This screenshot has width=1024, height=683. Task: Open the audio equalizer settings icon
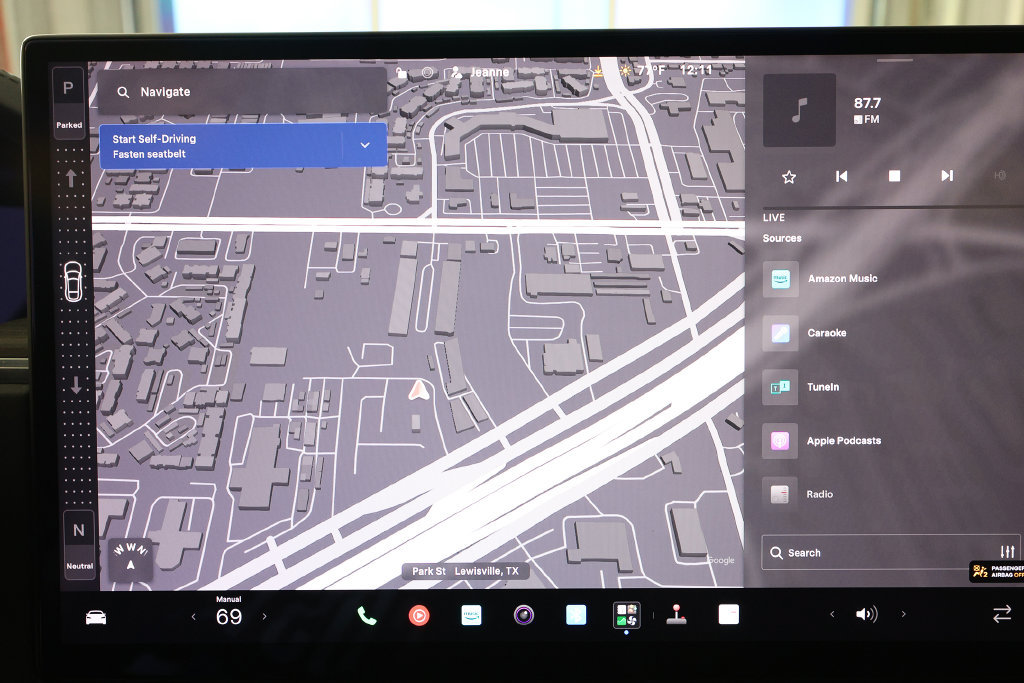[1007, 552]
